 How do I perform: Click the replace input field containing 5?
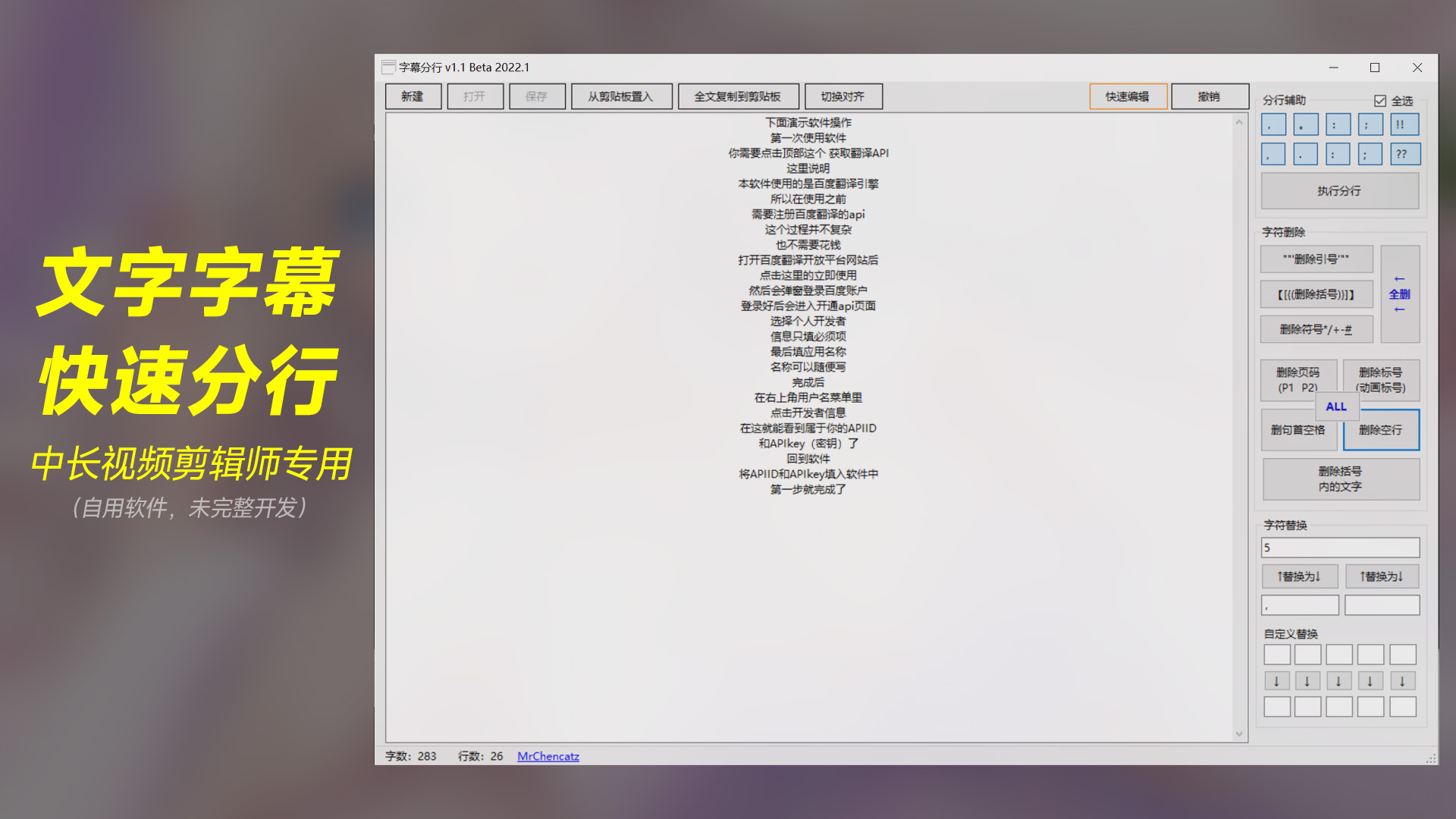[1341, 548]
